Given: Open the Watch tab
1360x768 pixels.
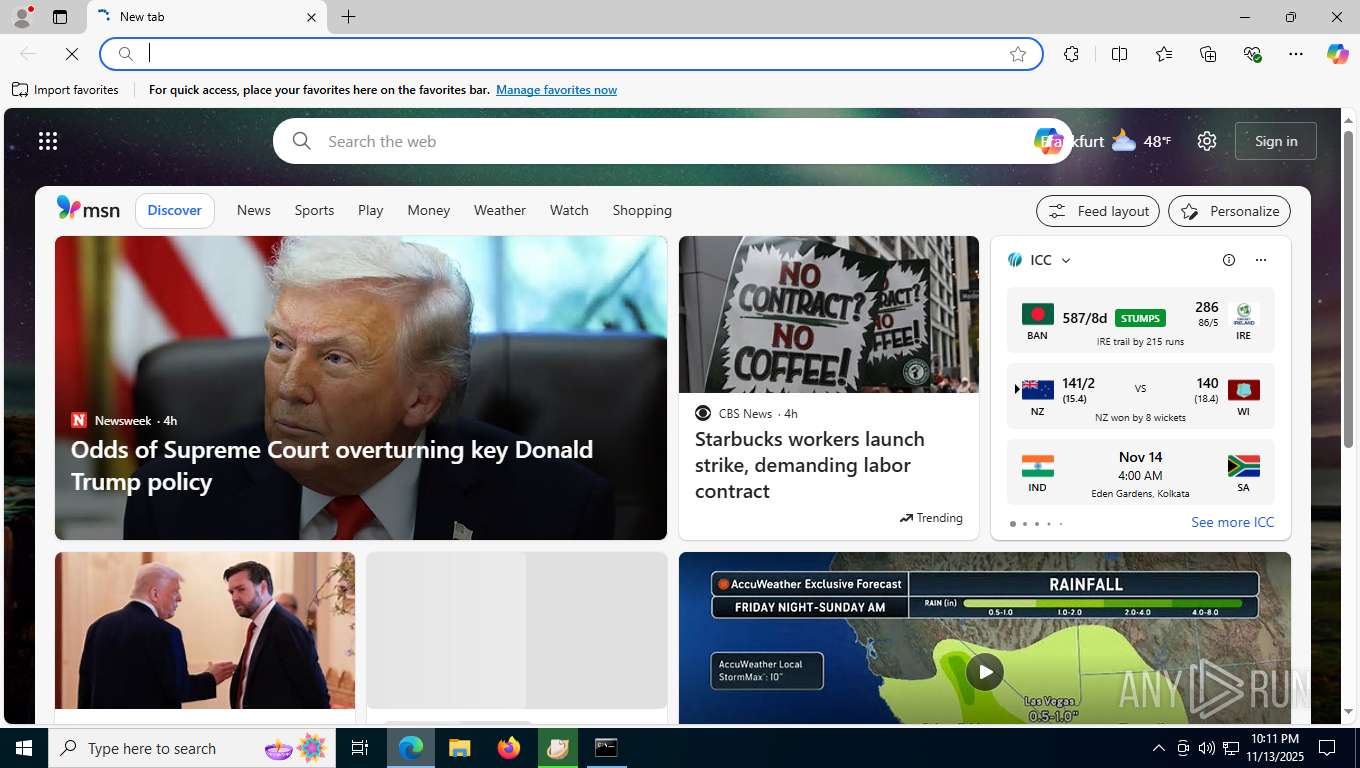Looking at the screenshot, I should point(569,210).
